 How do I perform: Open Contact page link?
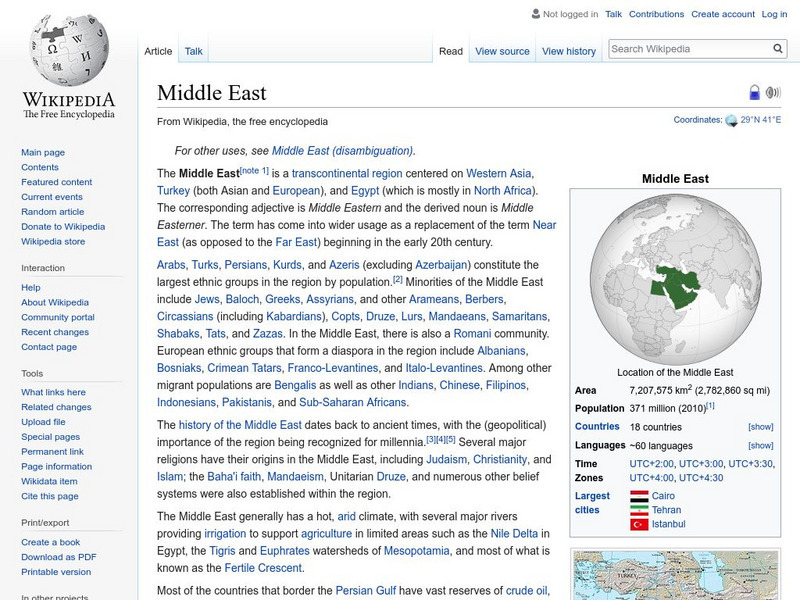pos(49,347)
